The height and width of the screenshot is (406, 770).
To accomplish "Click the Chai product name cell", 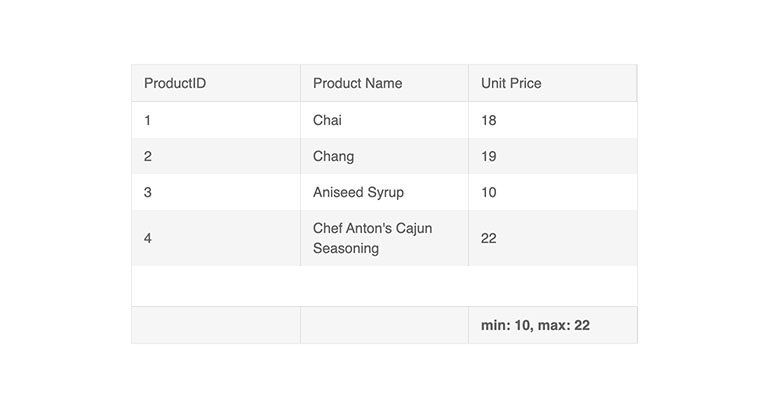I will pos(385,120).
